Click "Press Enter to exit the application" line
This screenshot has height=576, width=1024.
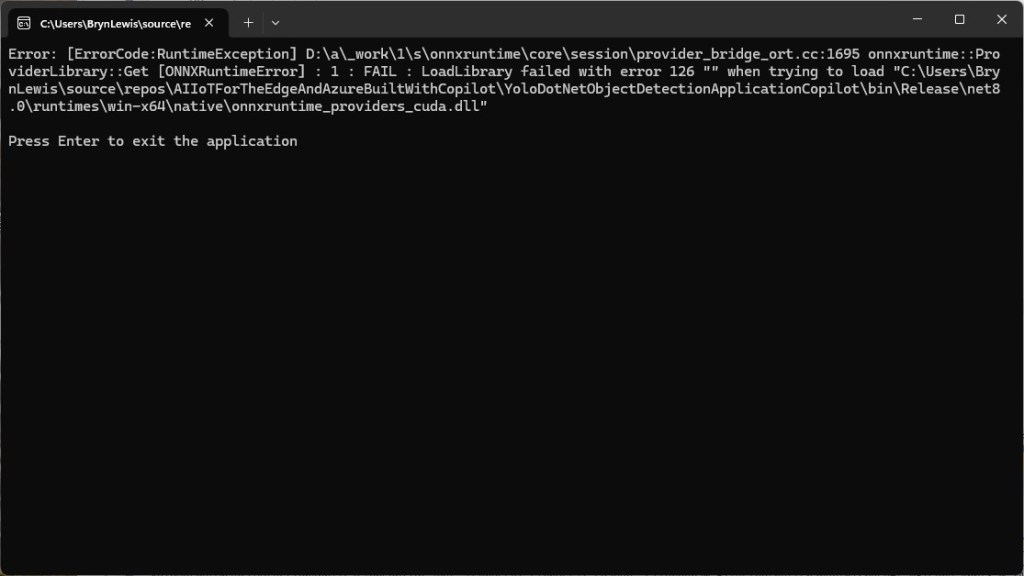tap(152, 141)
